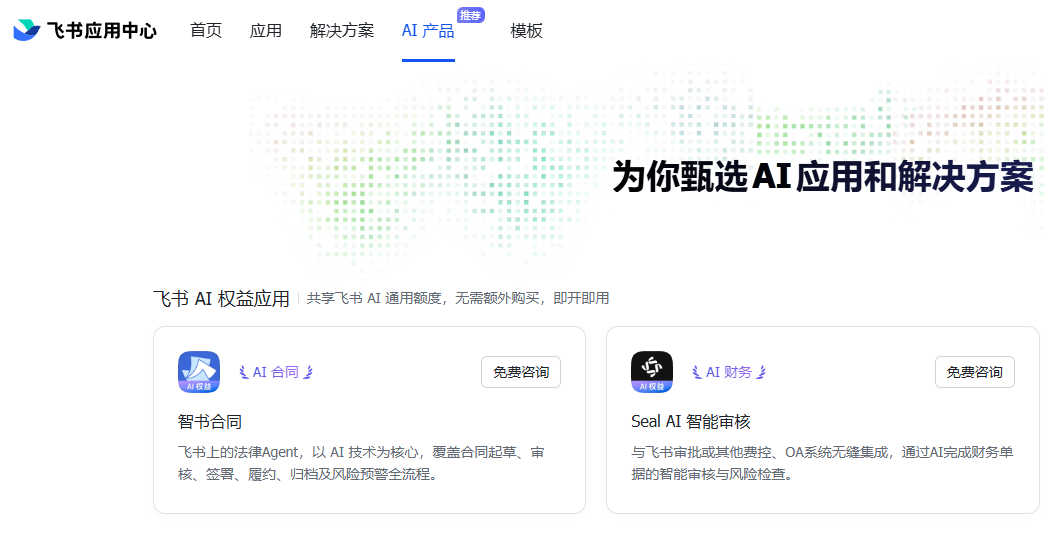Click the AI 合同 laurel tag
Image resolution: width=1047 pixels, height=557 pixels.
point(276,372)
